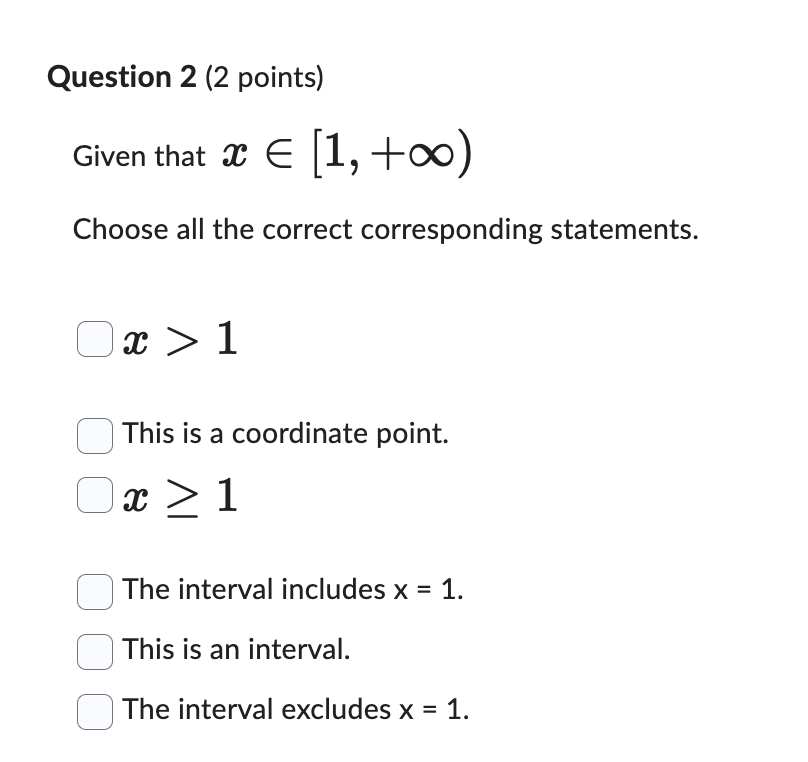Click the 'This is an interval' label text
The width and height of the screenshot is (808, 762).
pyautogui.click(x=236, y=650)
